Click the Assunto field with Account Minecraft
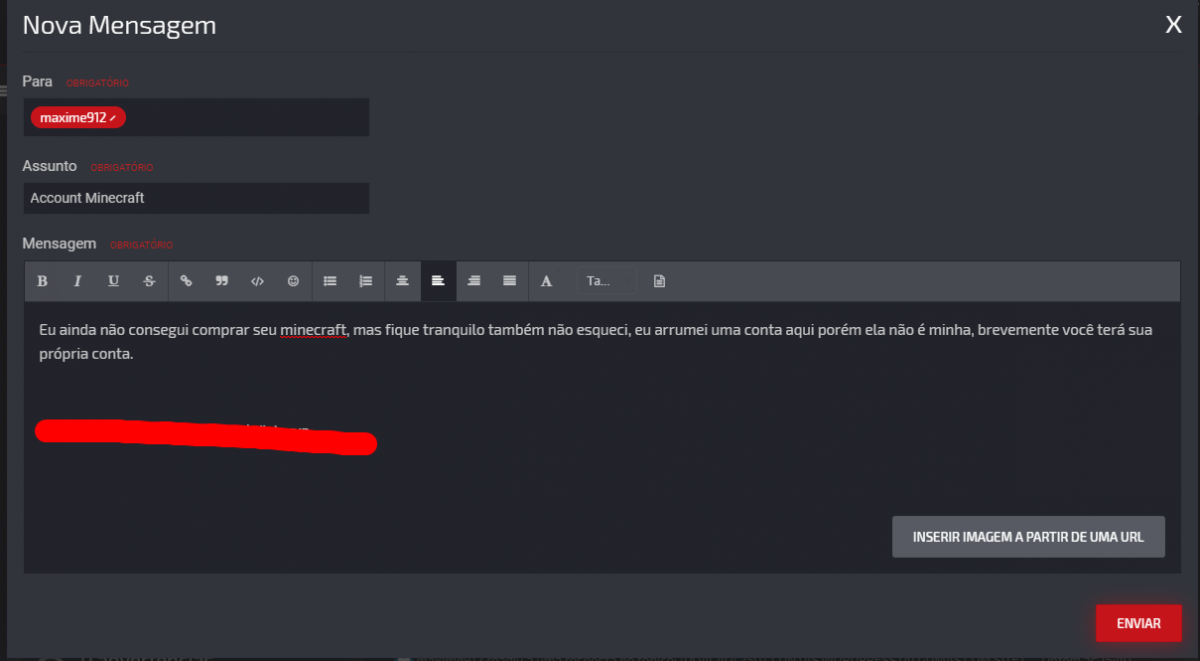1200x661 pixels. click(196, 198)
